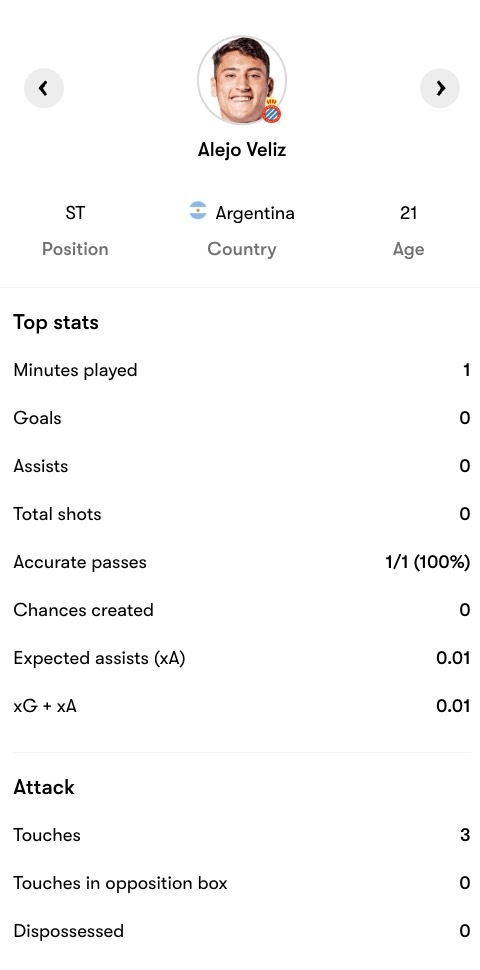Go to previous player with left arrow
This screenshot has width=480, height=970.
click(44, 88)
